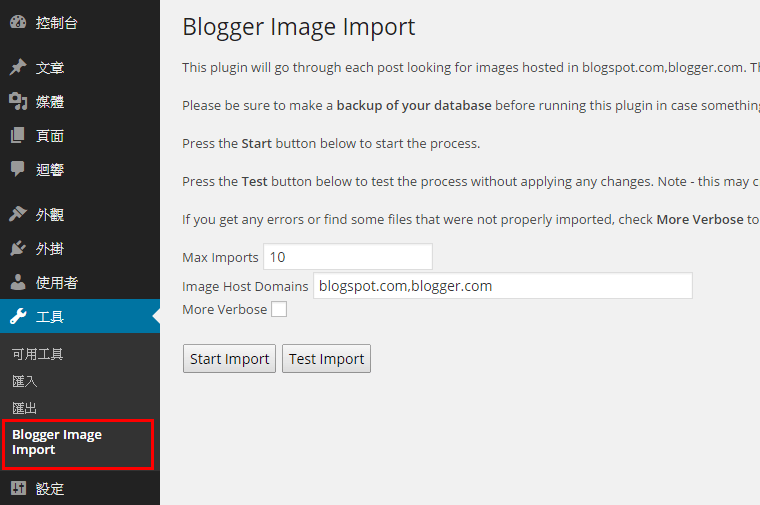Go to the 頁面 menu label
Screen dimensions: 760x505
point(49,136)
